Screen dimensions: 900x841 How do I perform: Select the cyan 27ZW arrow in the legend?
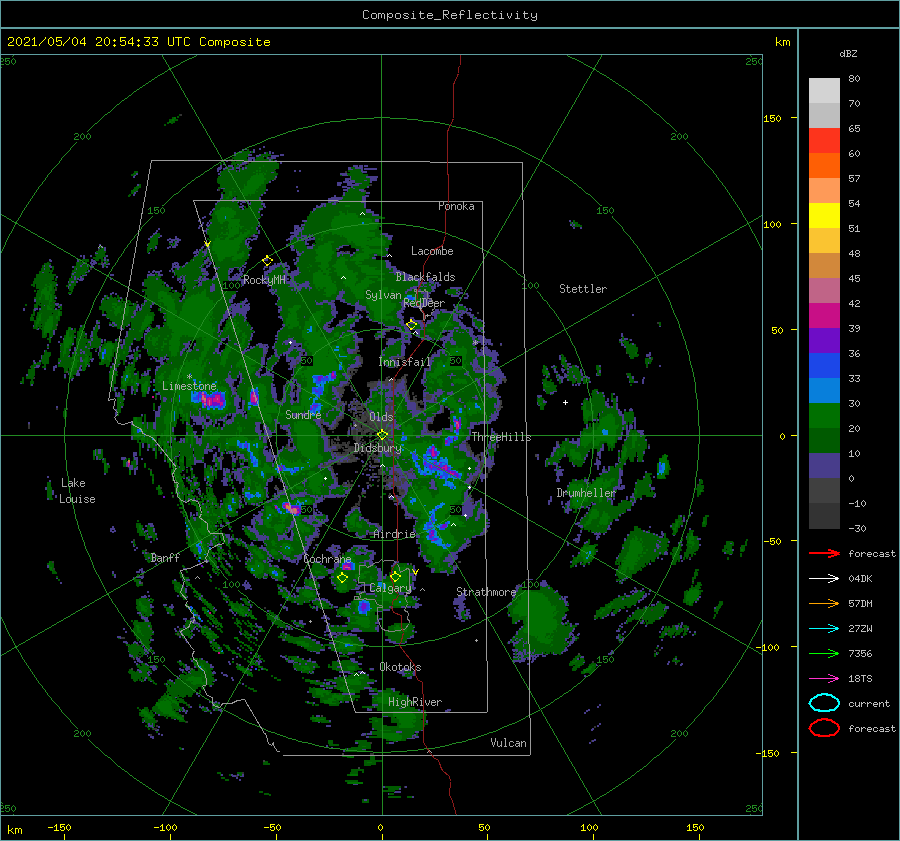[x=824, y=629]
